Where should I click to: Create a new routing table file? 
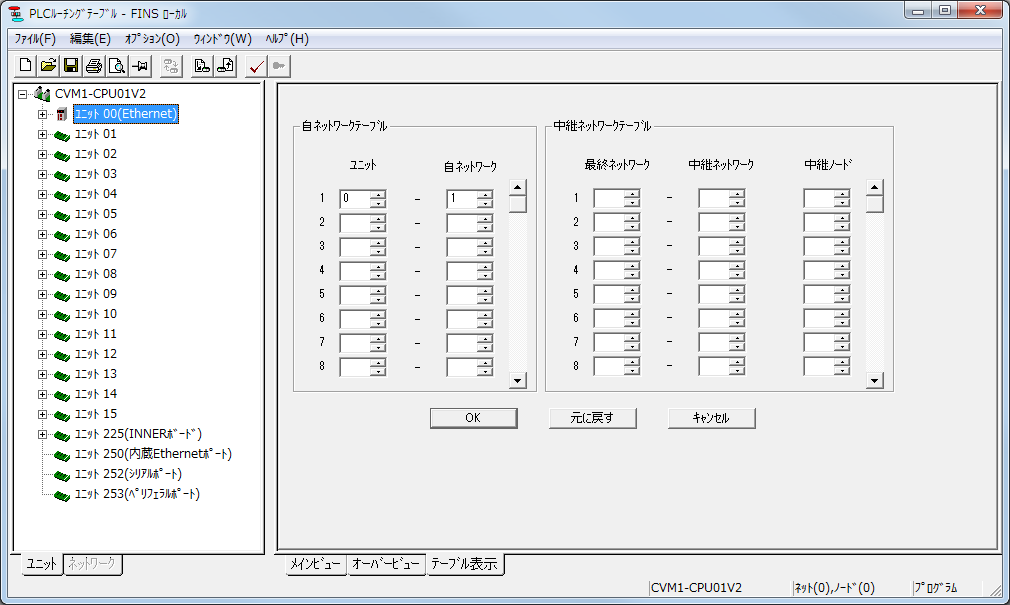[x=23, y=65]
